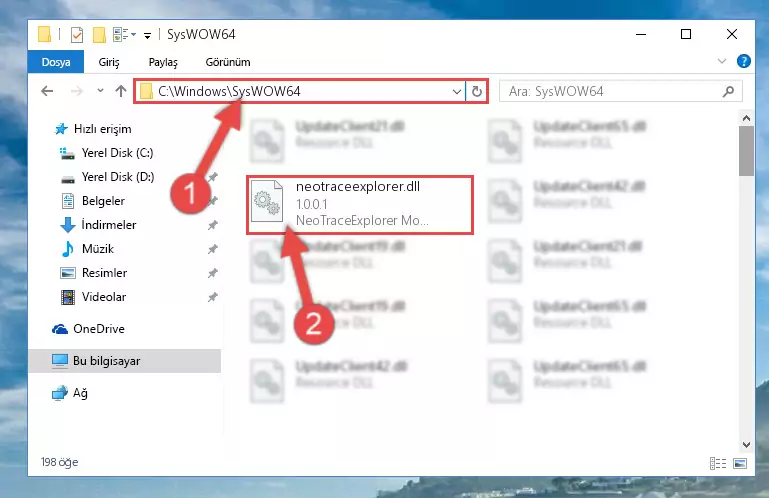This screenshot has height=498, width=769.
Task: Open the Görünüm ribbon tab
Action: coord(228,62)
